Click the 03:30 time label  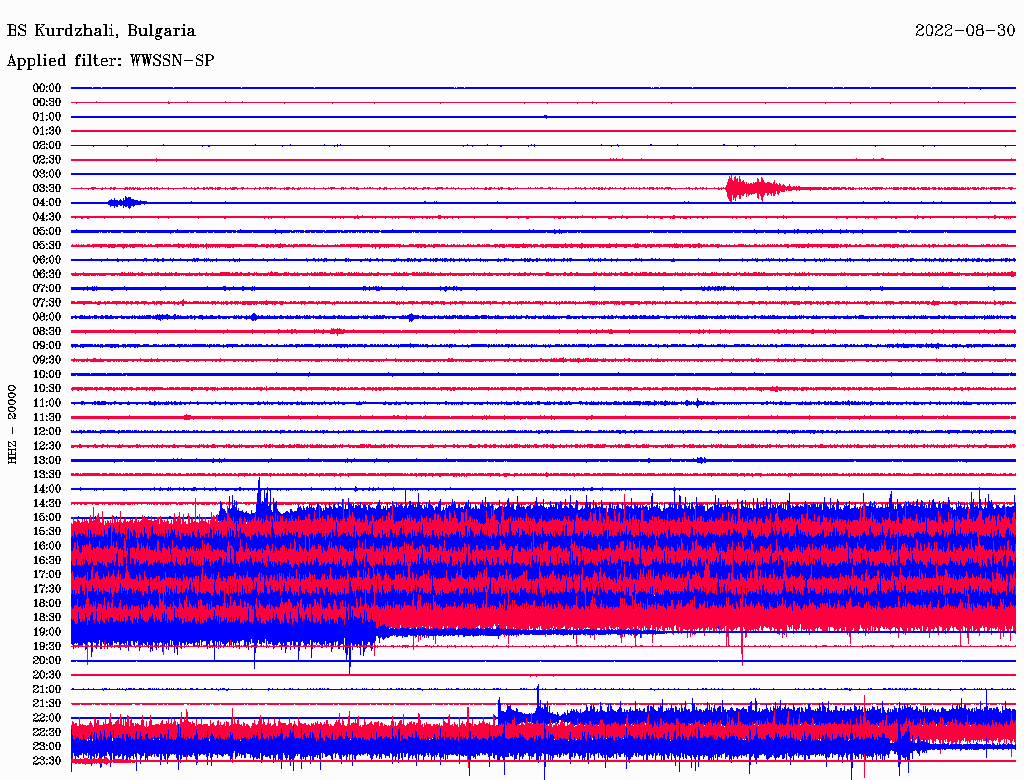click(x=47, y=188)
